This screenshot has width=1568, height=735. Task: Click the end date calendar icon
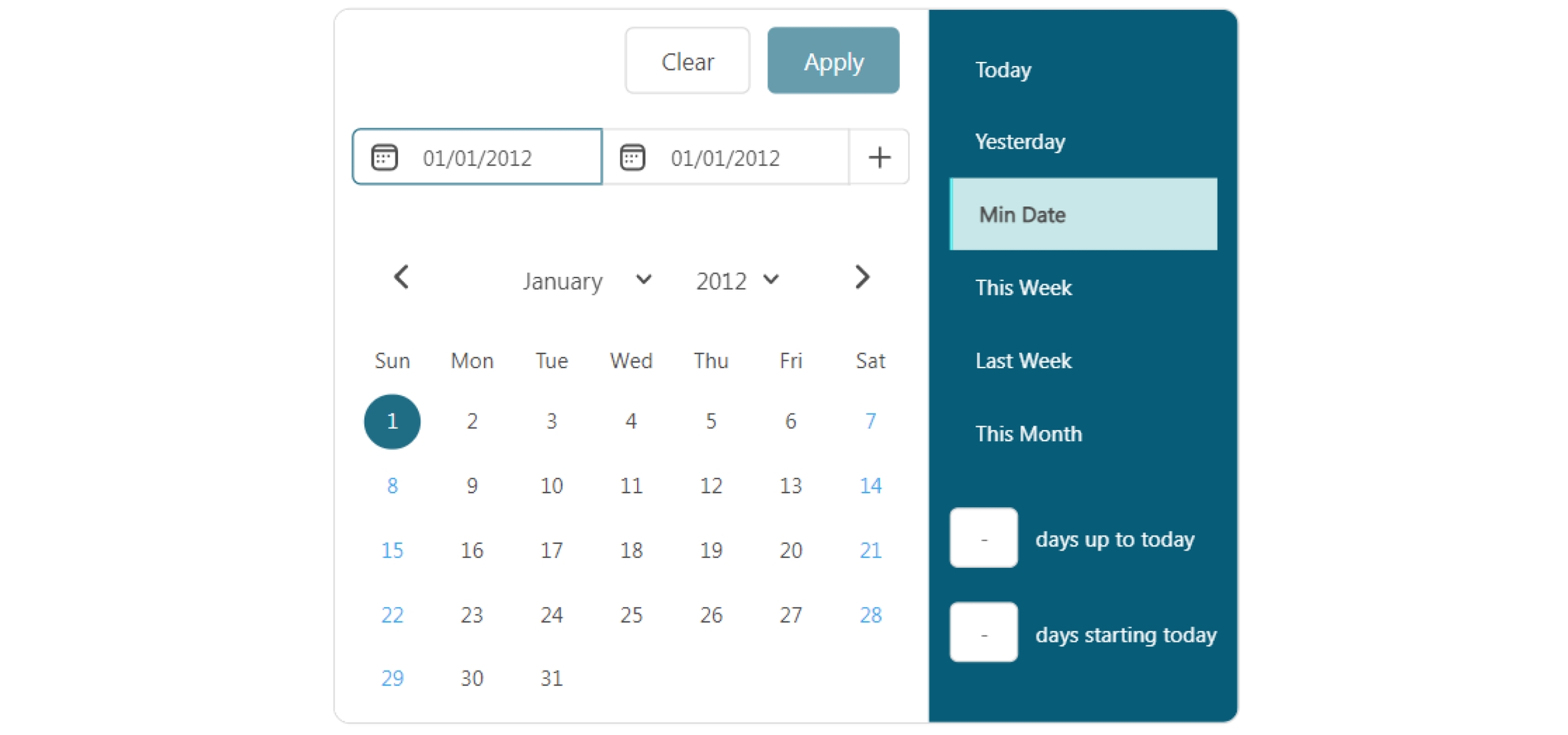632,157
